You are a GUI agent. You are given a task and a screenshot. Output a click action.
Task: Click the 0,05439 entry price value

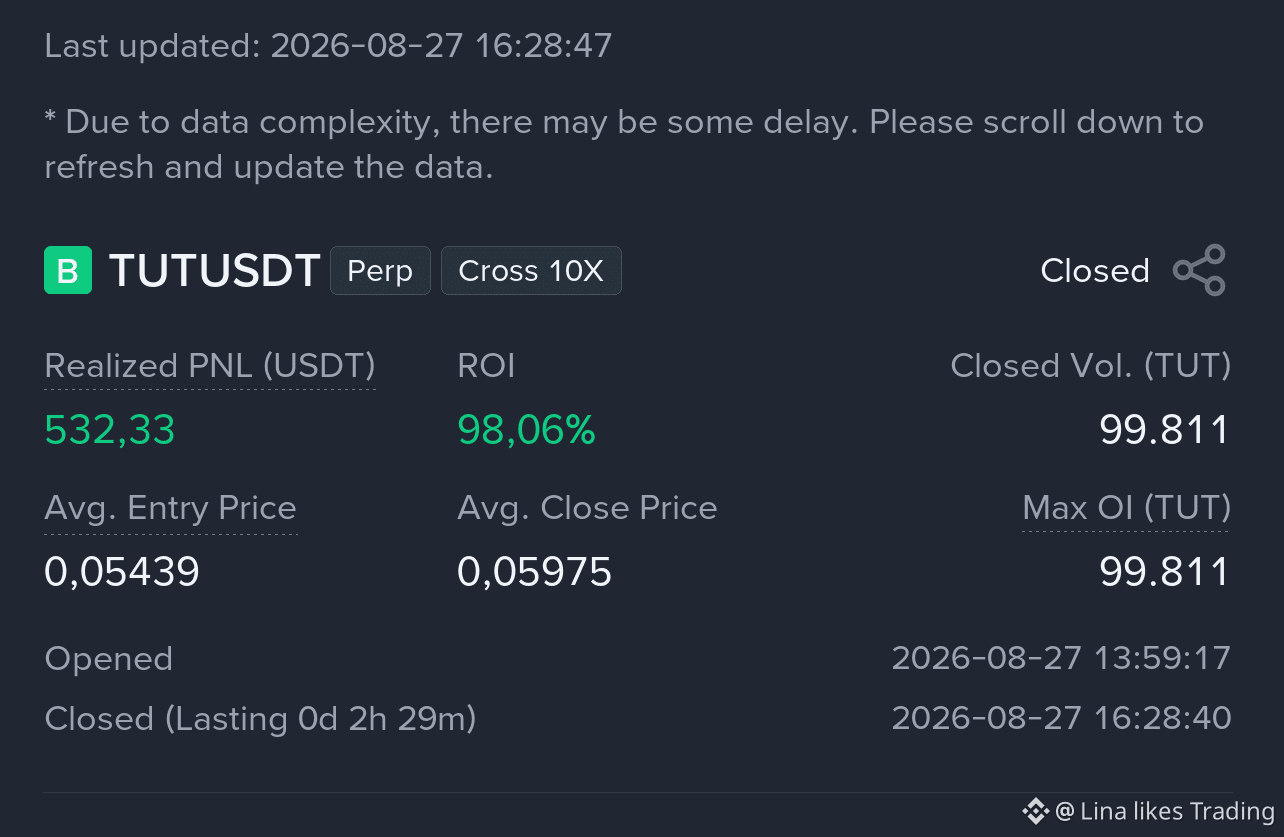[x=122, y=572]
